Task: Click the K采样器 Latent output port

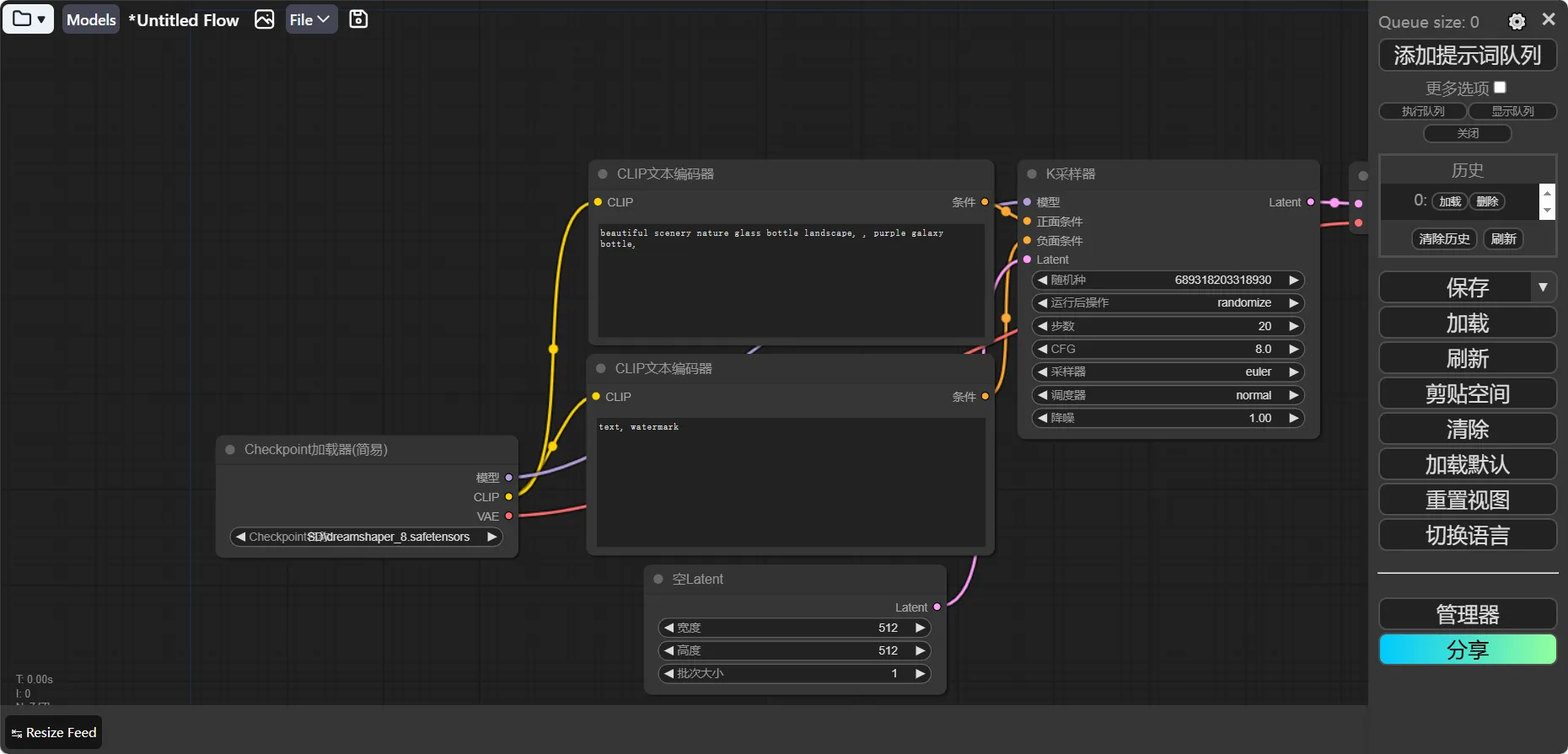Action: 1310,202
